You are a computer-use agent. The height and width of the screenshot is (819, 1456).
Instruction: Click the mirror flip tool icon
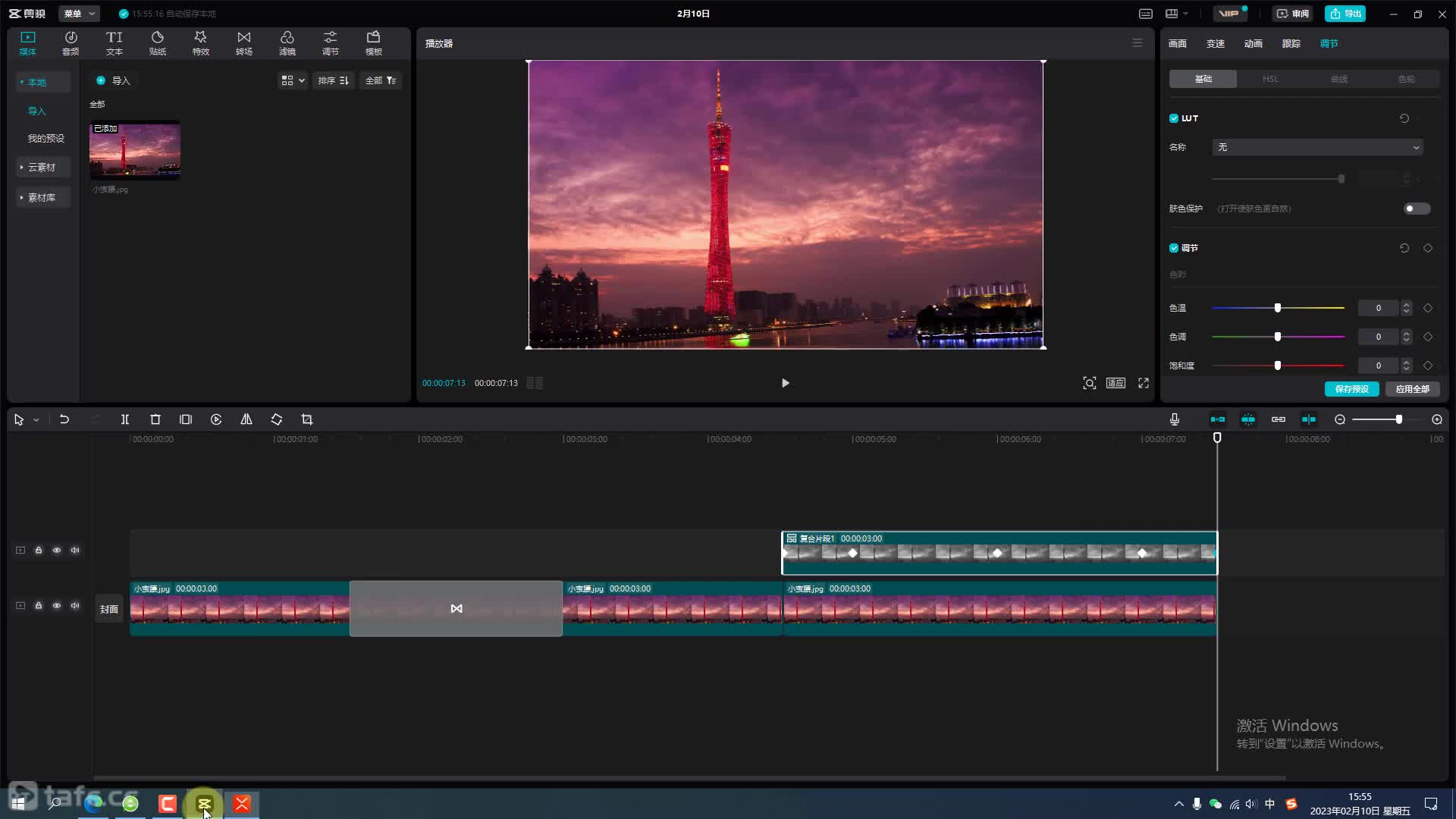246,419
